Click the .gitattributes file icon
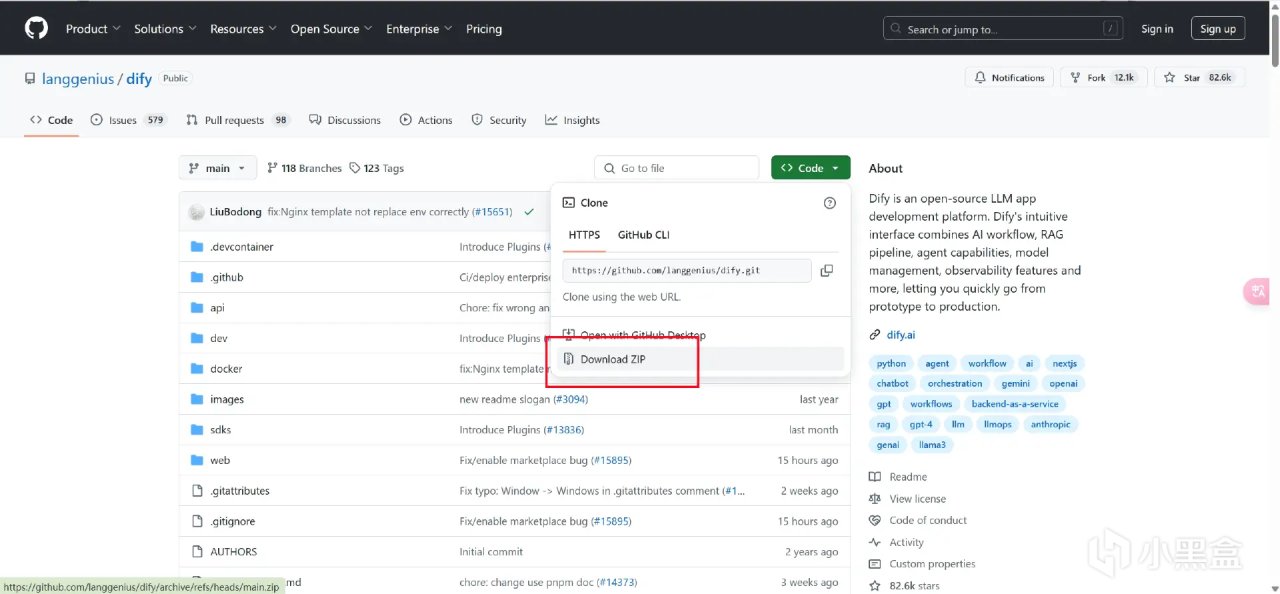This screenshot has height=594, width=1280. [x=197, y=491]
